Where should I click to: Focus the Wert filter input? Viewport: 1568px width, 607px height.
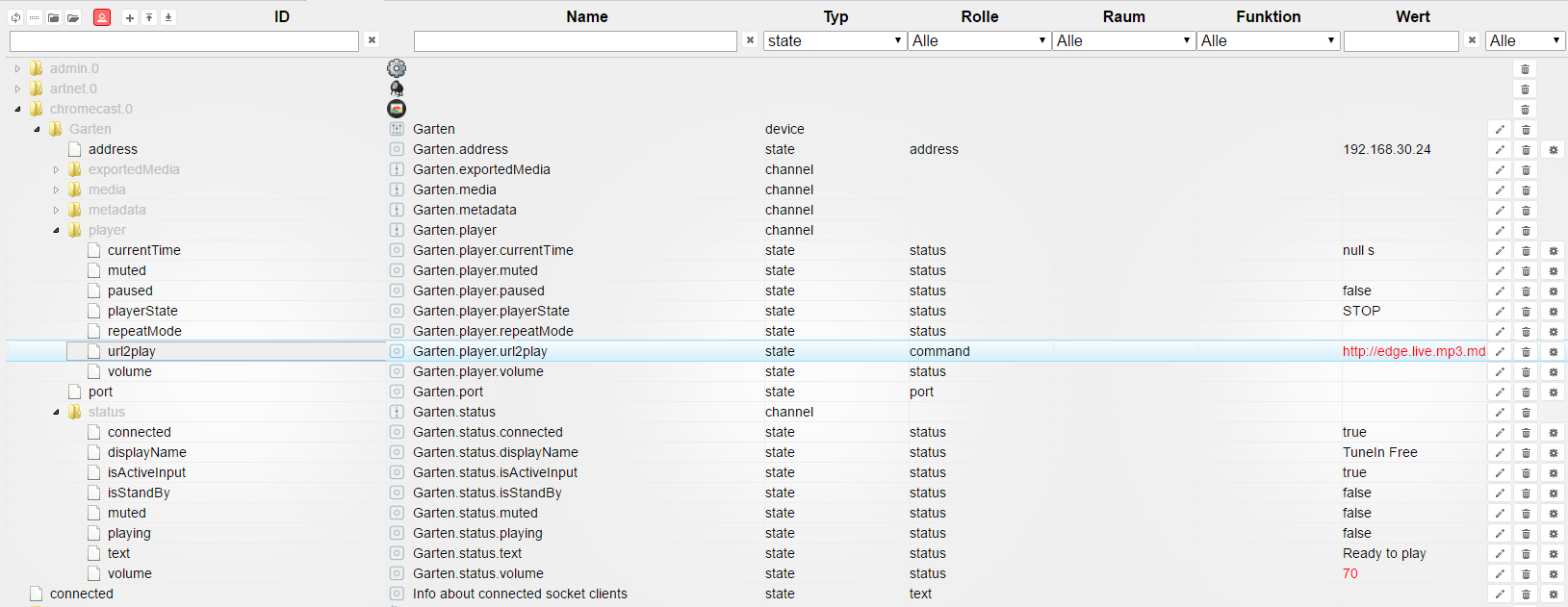point(1401,40)
